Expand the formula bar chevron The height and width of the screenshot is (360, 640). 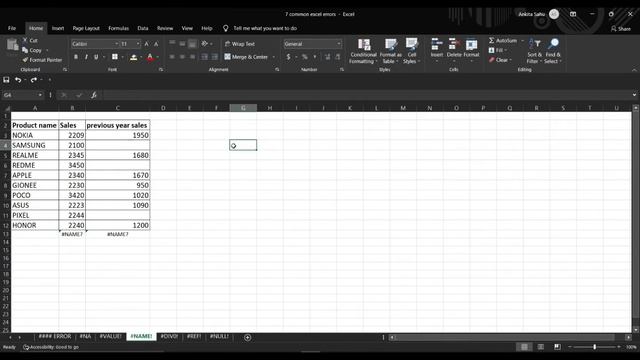634,95
